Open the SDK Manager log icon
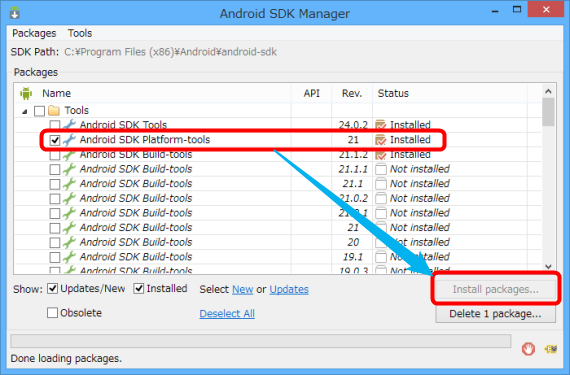Screen dimensions: 570x375 tap(551, 349)
